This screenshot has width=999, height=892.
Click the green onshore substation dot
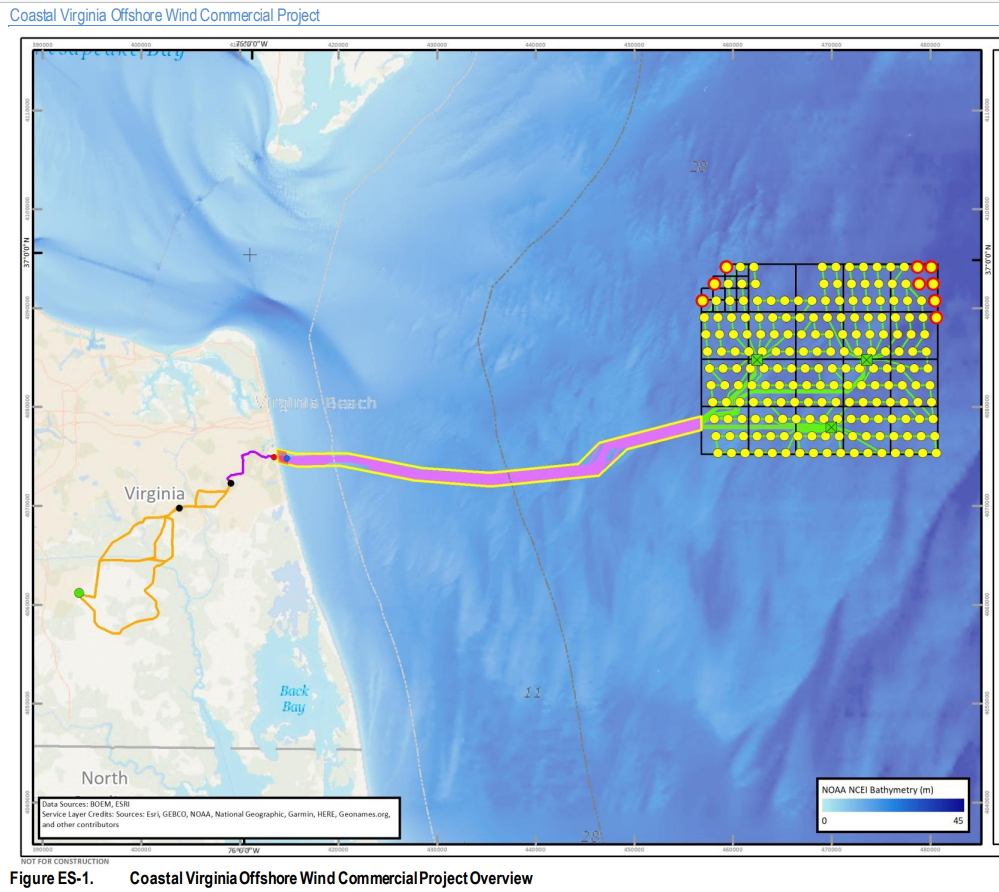tap(79, 593)
